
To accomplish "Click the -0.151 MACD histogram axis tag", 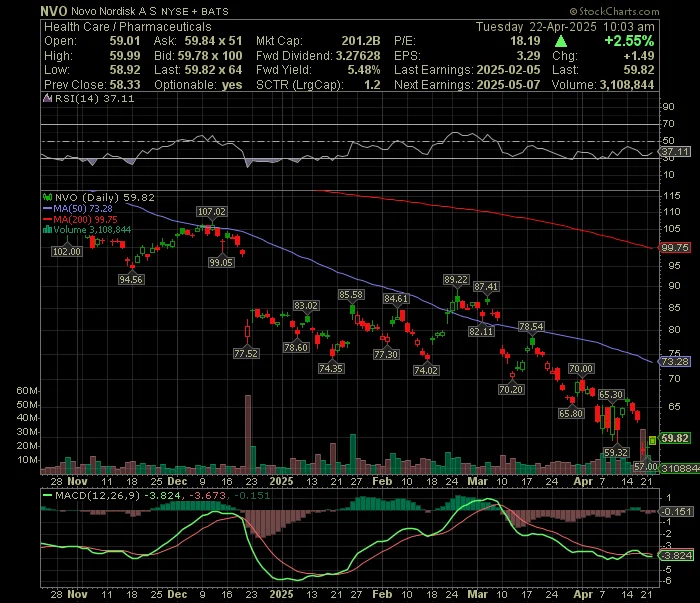I will (x=677, y=512).
